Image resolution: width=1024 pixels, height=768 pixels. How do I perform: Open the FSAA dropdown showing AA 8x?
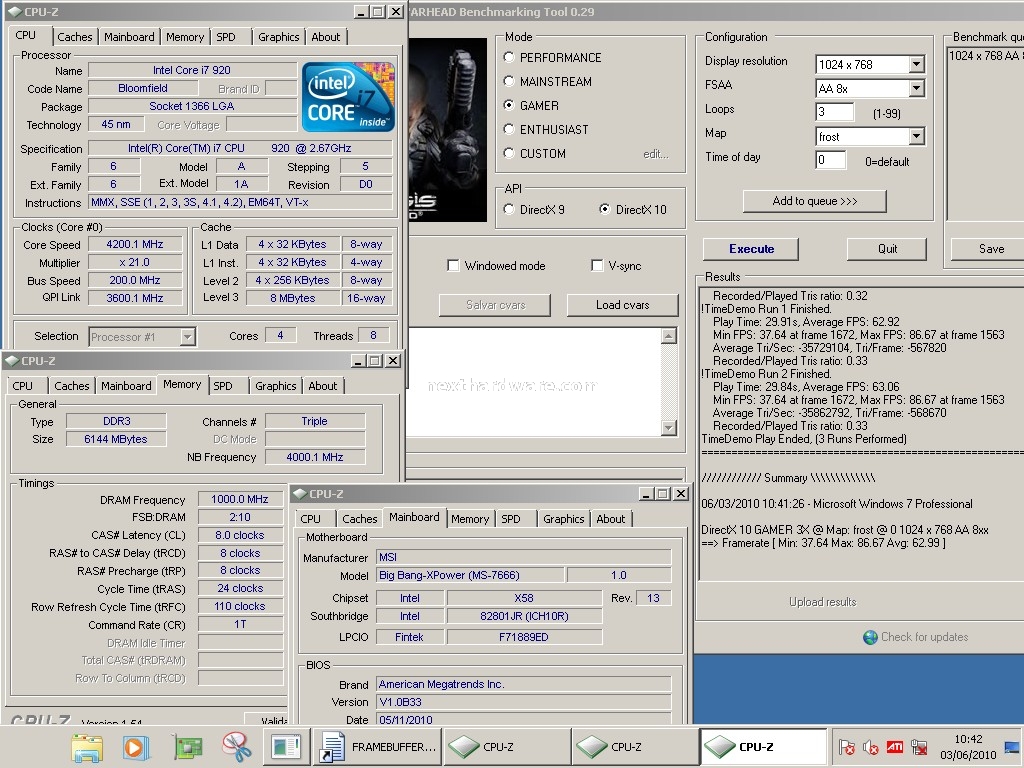click(916, 88)
